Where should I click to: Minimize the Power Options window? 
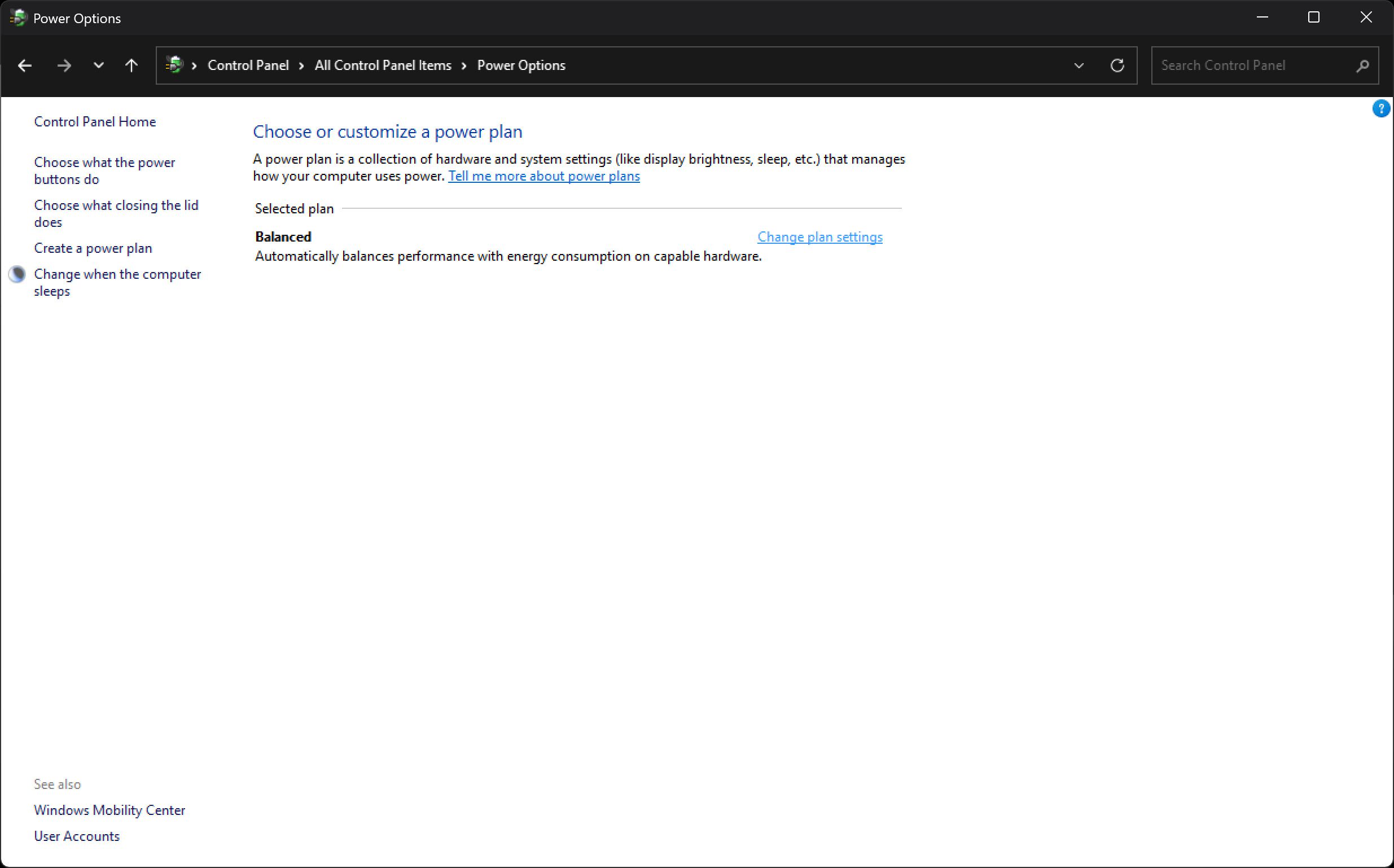(1262, 17)
